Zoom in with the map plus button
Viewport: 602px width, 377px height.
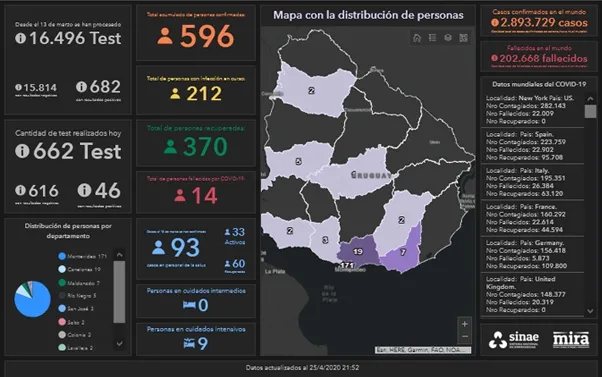pyautogui.click(x=465, y=324)
